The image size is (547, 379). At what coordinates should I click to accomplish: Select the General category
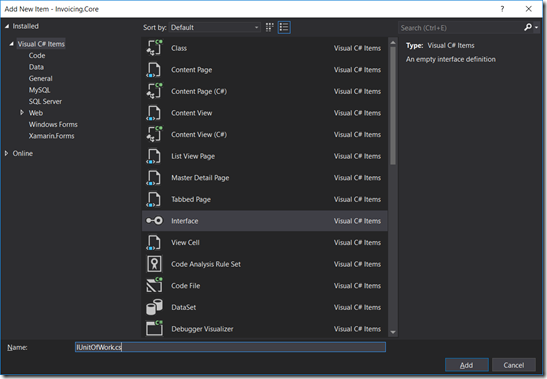[40, 79]
